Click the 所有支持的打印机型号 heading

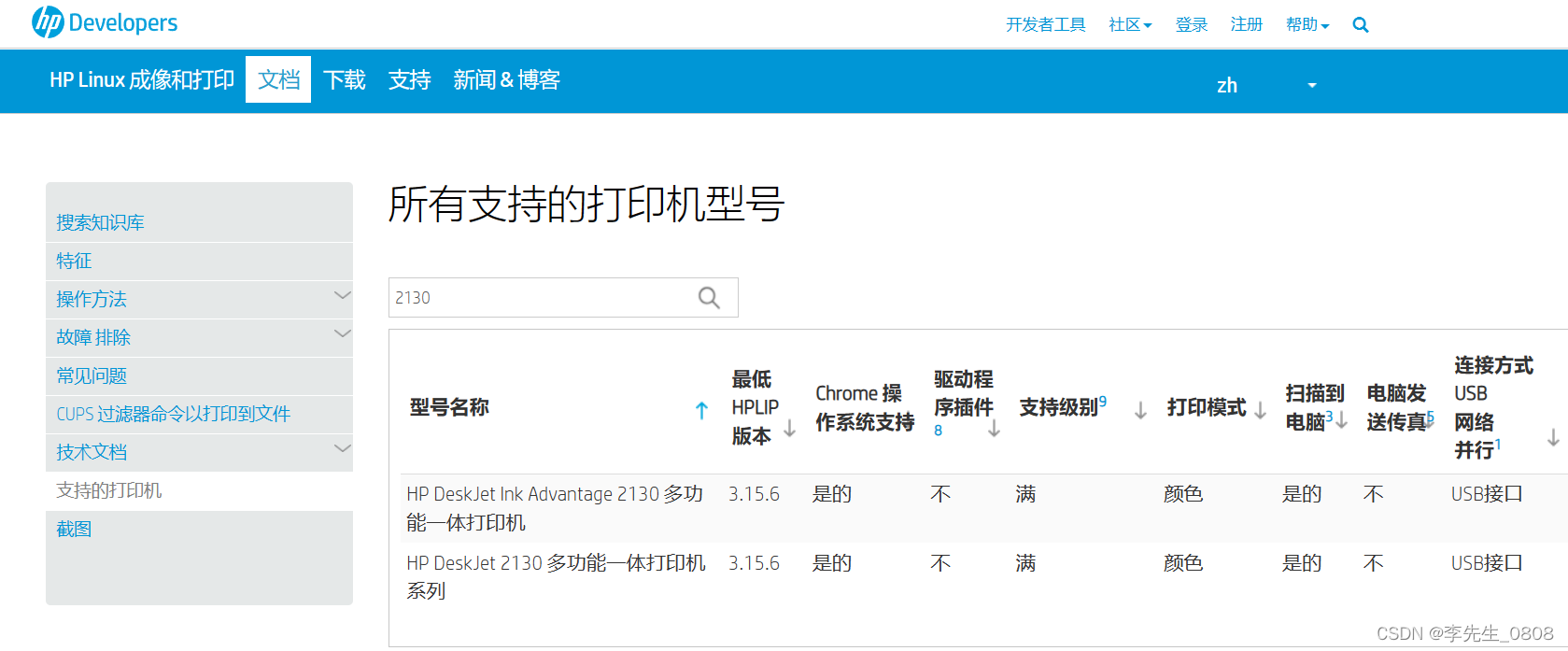tap(586, 204)
